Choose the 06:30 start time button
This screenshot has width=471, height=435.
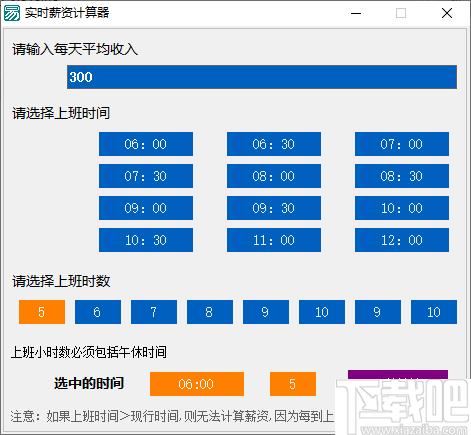274,144
